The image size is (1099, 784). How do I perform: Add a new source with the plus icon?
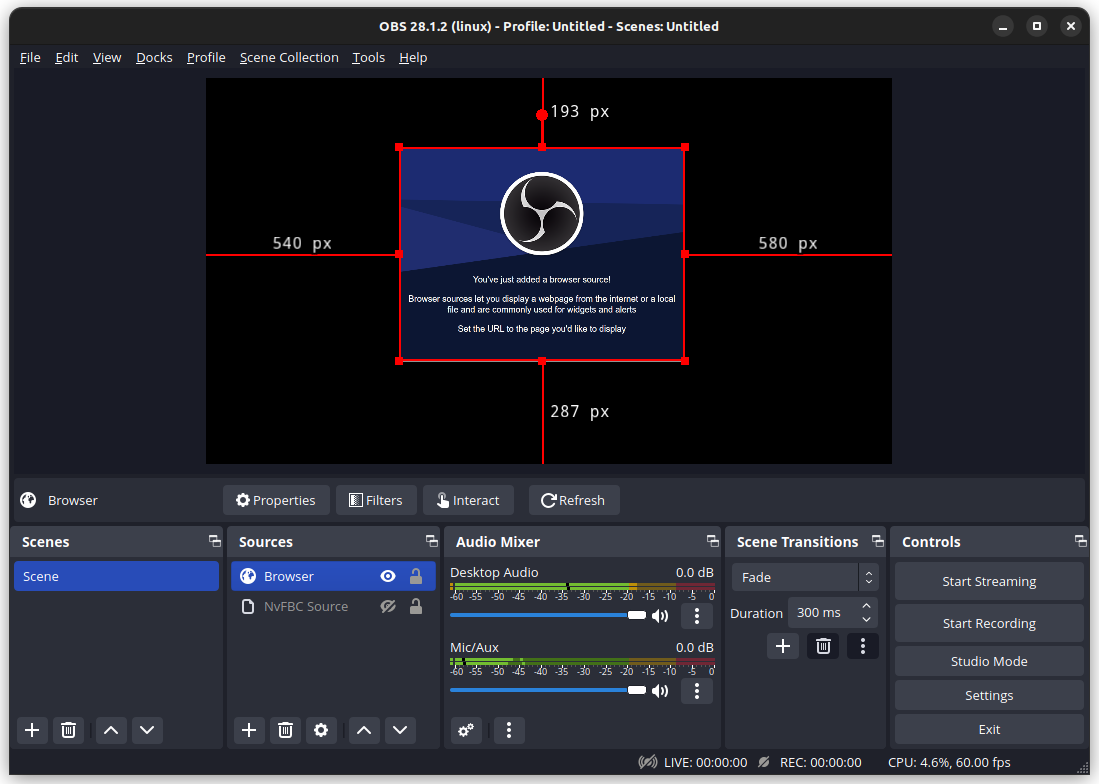[x=249, y=730]
